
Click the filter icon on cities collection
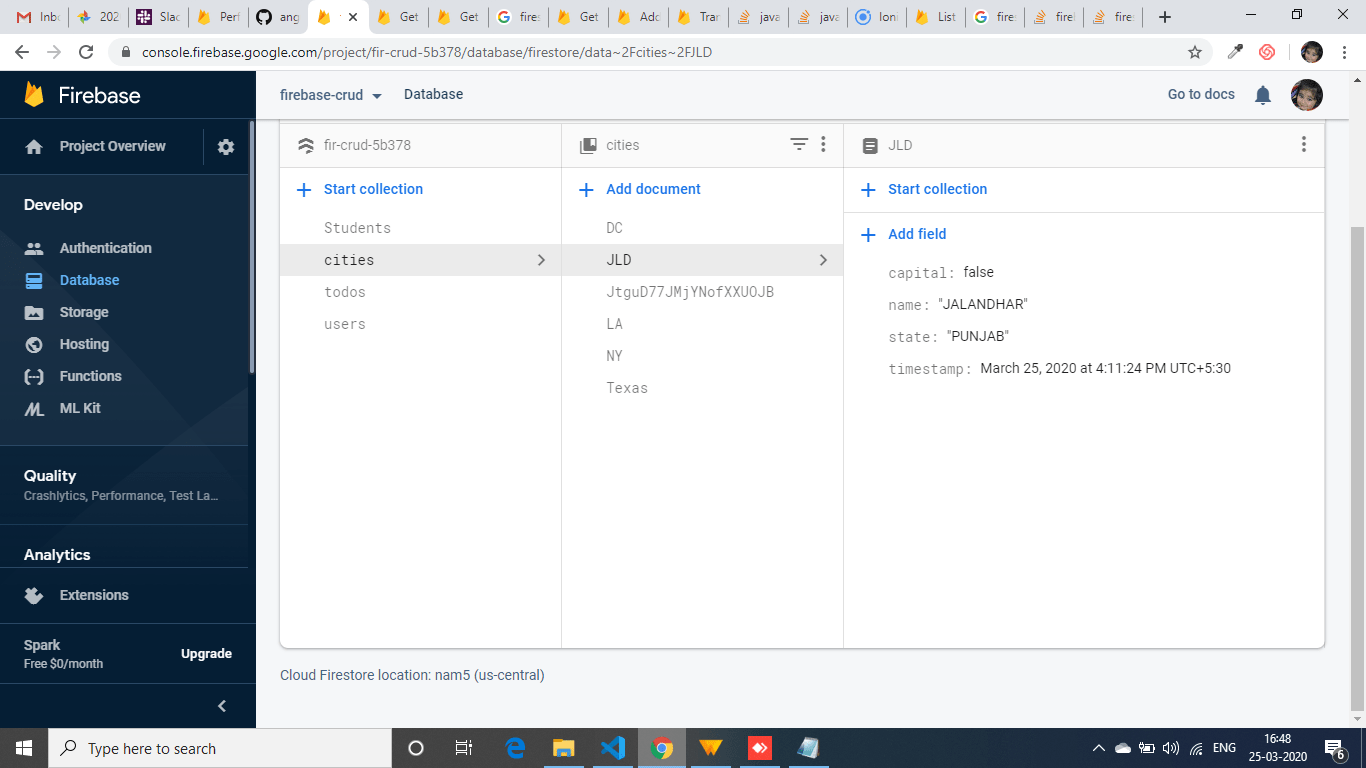tap(798, 144)
